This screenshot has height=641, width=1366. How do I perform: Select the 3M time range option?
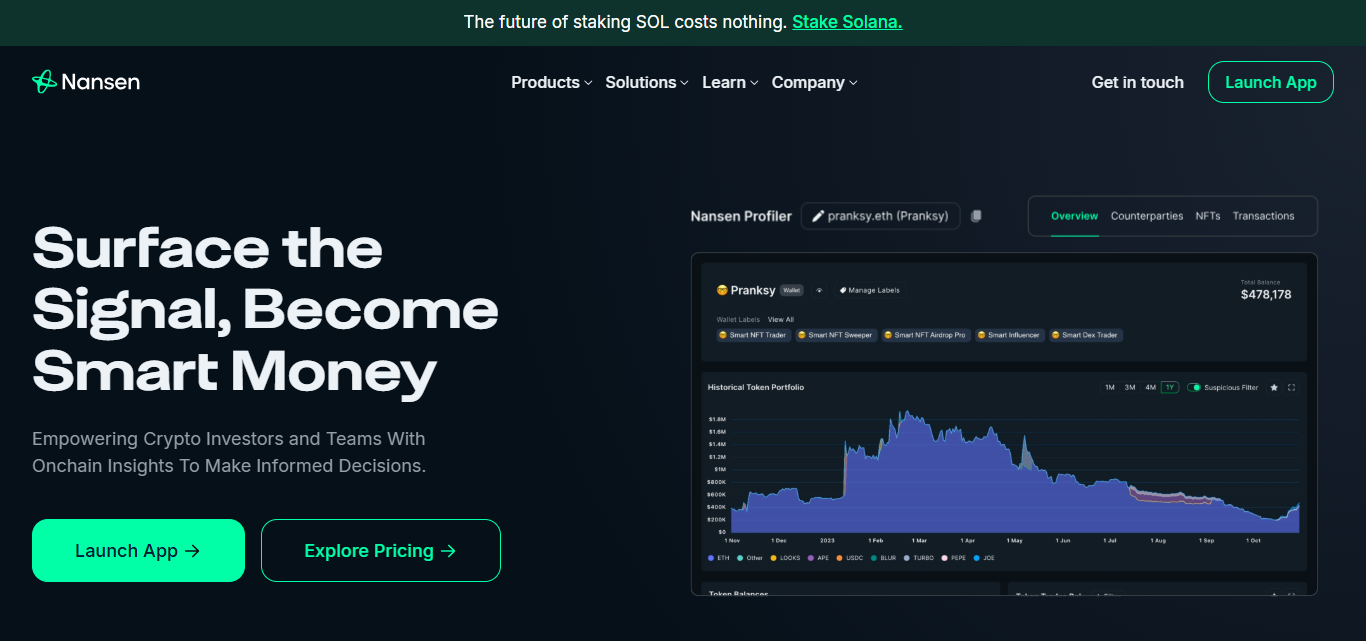1130,387
